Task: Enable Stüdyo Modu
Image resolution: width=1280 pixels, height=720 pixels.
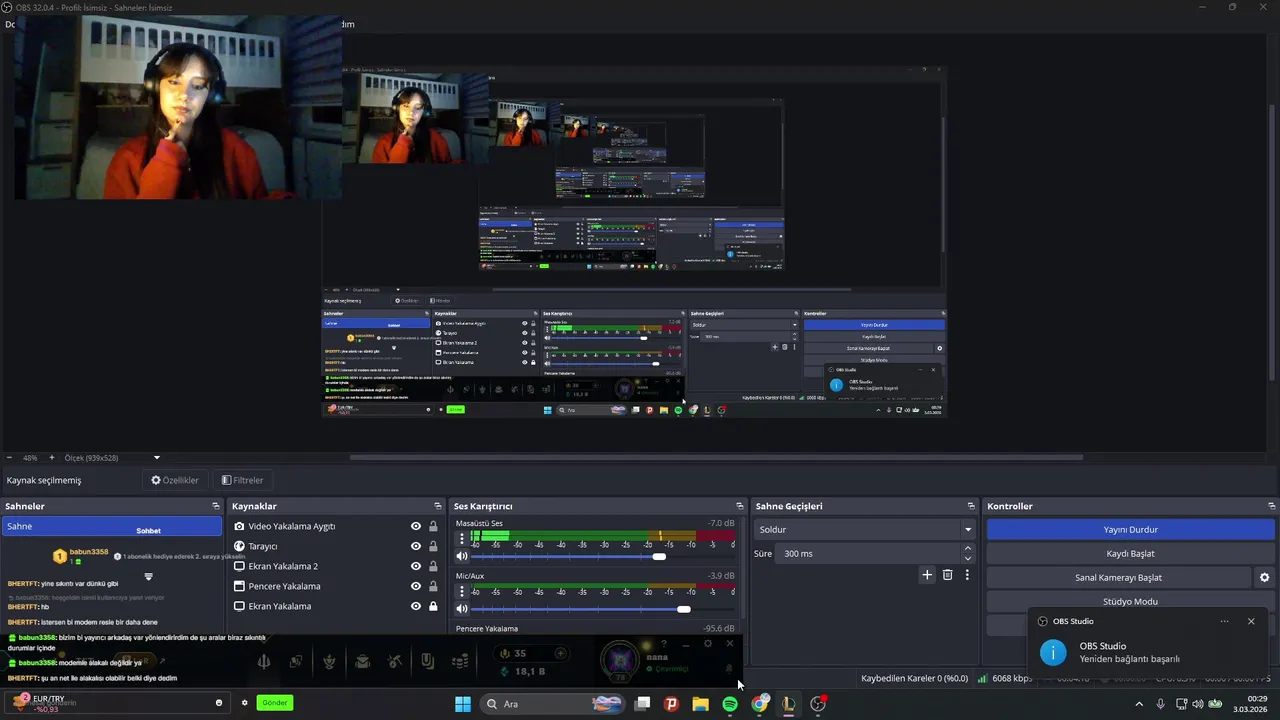Action: coord(1131,601)
